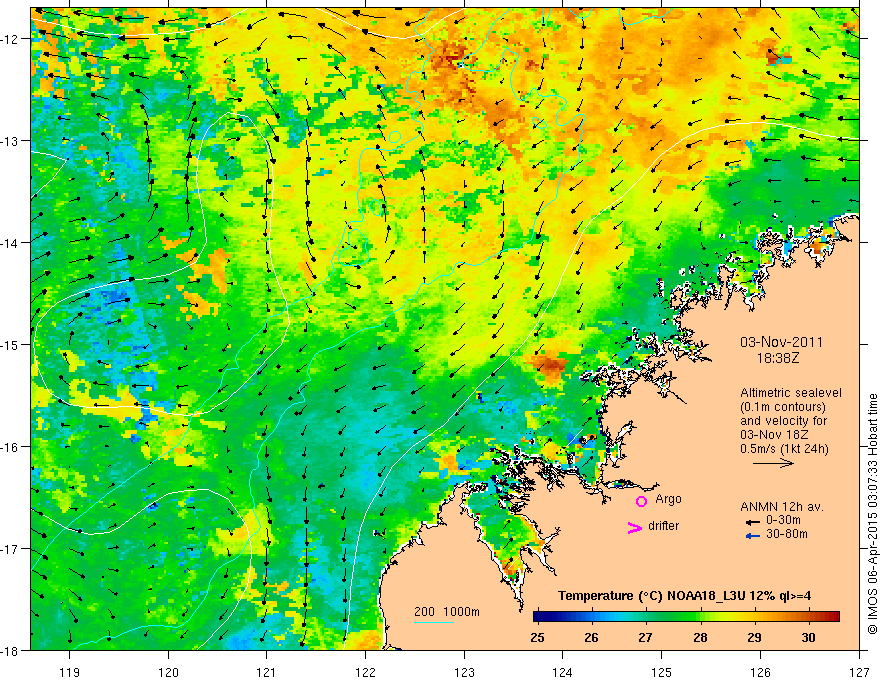Click the '30-80m' depth label
This screenshot has width=880, height=680.
pyautogui.click(x=787, y=534)
